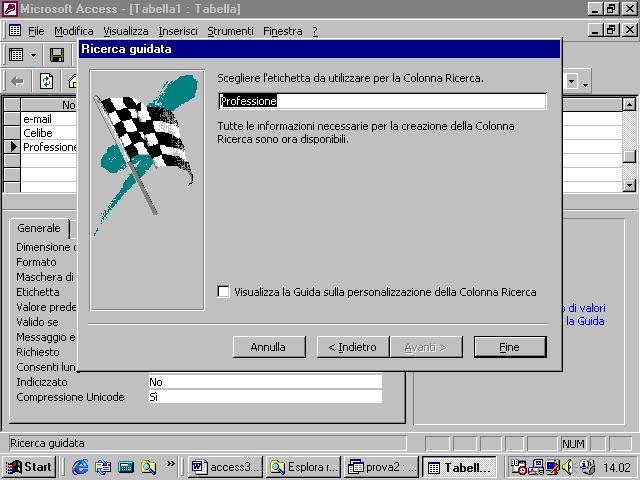
Task: Open the datasheet view toolbar icon
Action: (x=16, y=55)
